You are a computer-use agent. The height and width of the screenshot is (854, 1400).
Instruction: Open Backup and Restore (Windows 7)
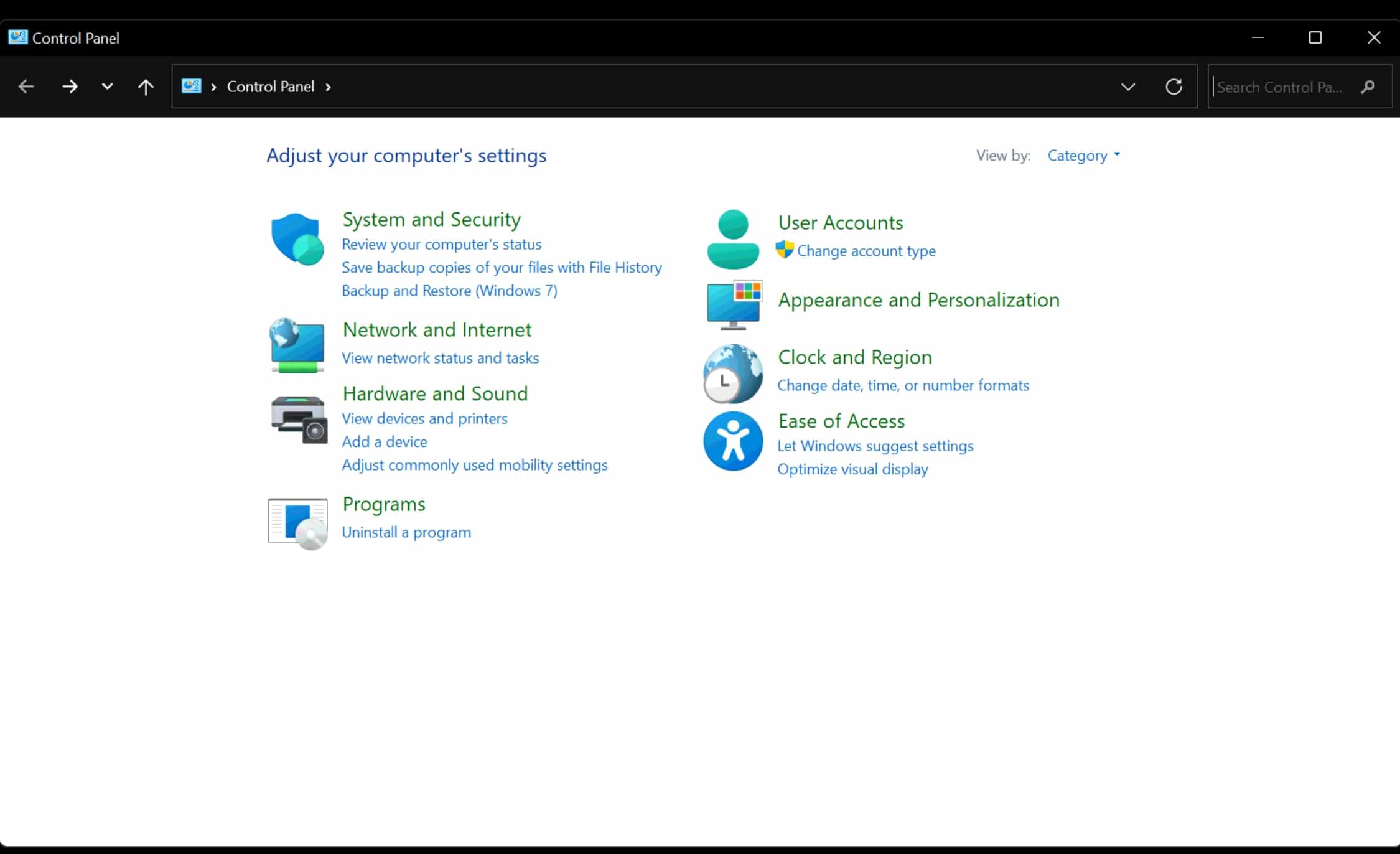449,291
